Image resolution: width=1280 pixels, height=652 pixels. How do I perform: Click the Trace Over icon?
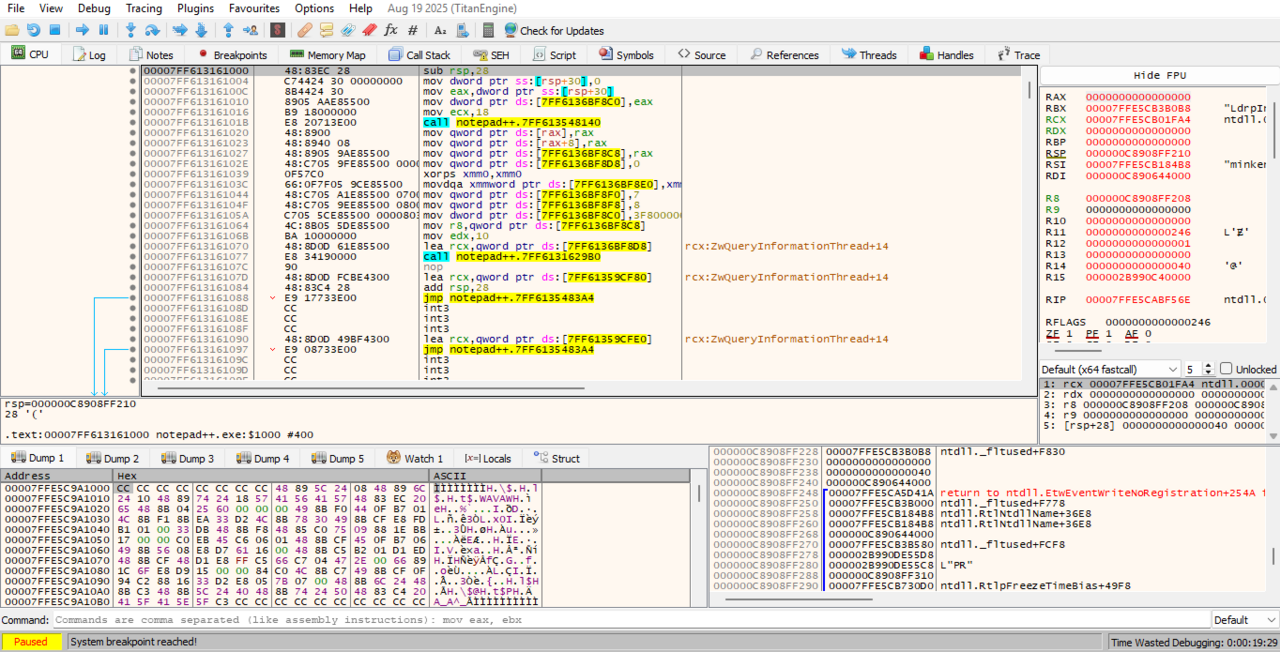pos(201,30)
